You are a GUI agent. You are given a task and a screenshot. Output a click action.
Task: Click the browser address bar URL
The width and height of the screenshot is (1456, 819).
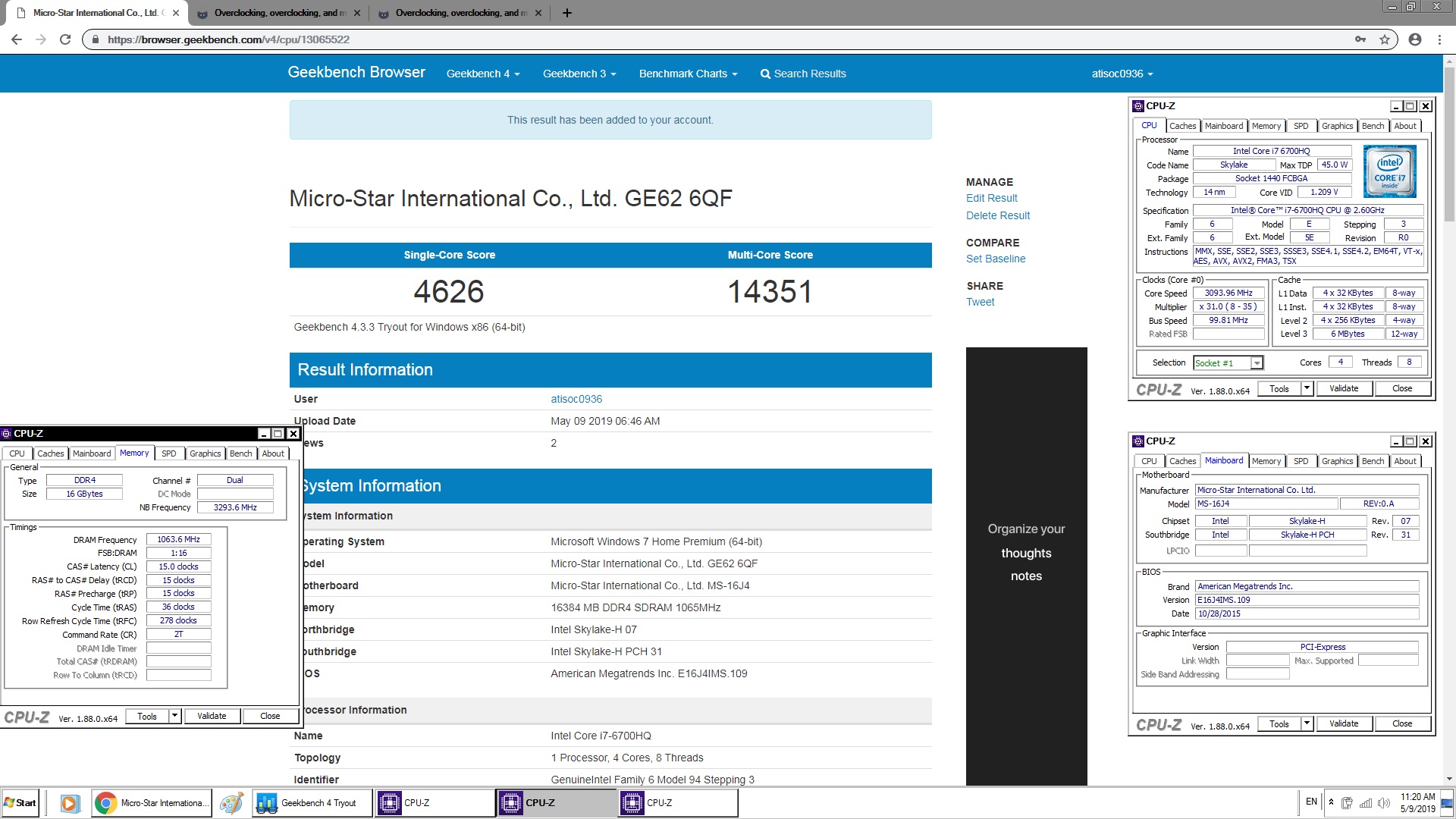coord(228,39)
